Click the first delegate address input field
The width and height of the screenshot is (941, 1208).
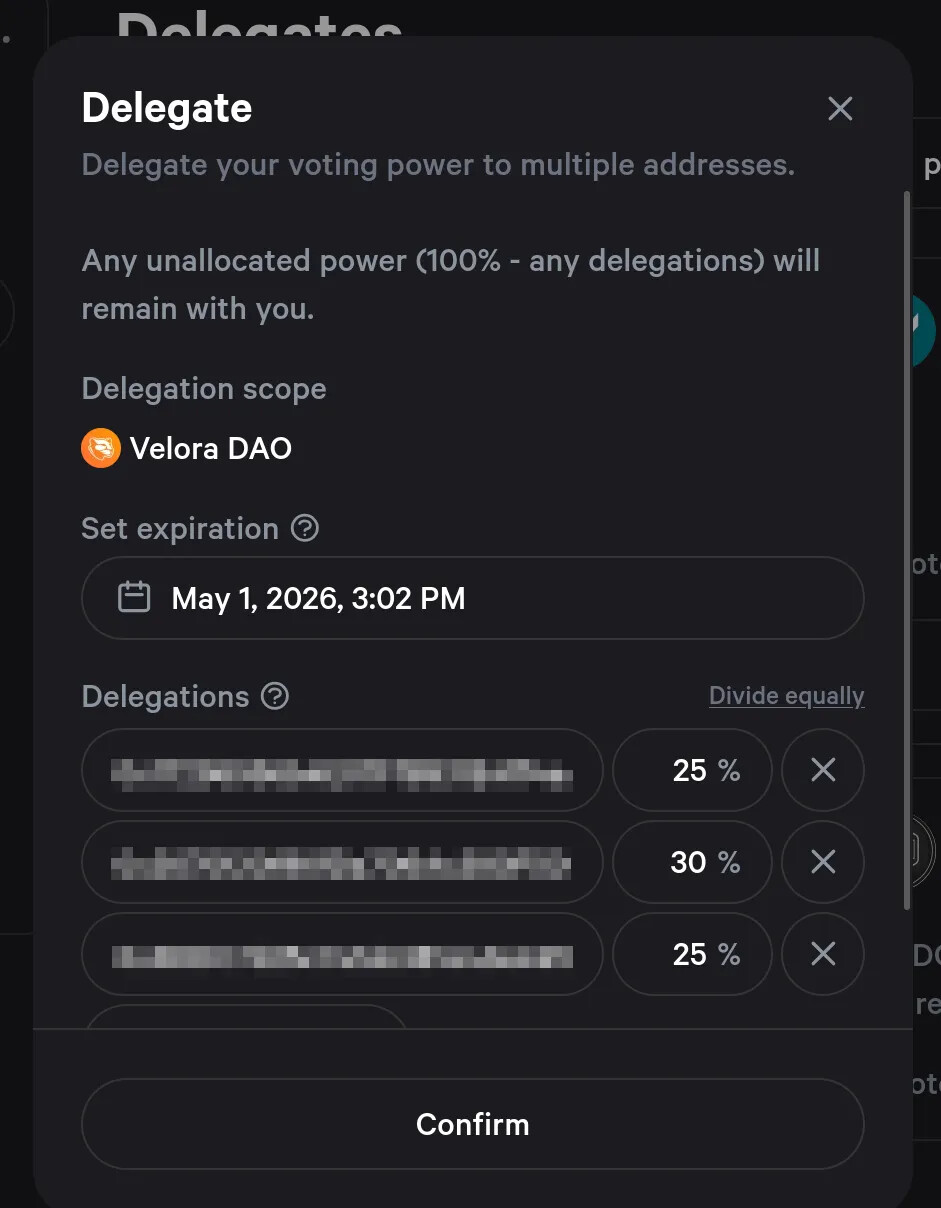[341, 770]
